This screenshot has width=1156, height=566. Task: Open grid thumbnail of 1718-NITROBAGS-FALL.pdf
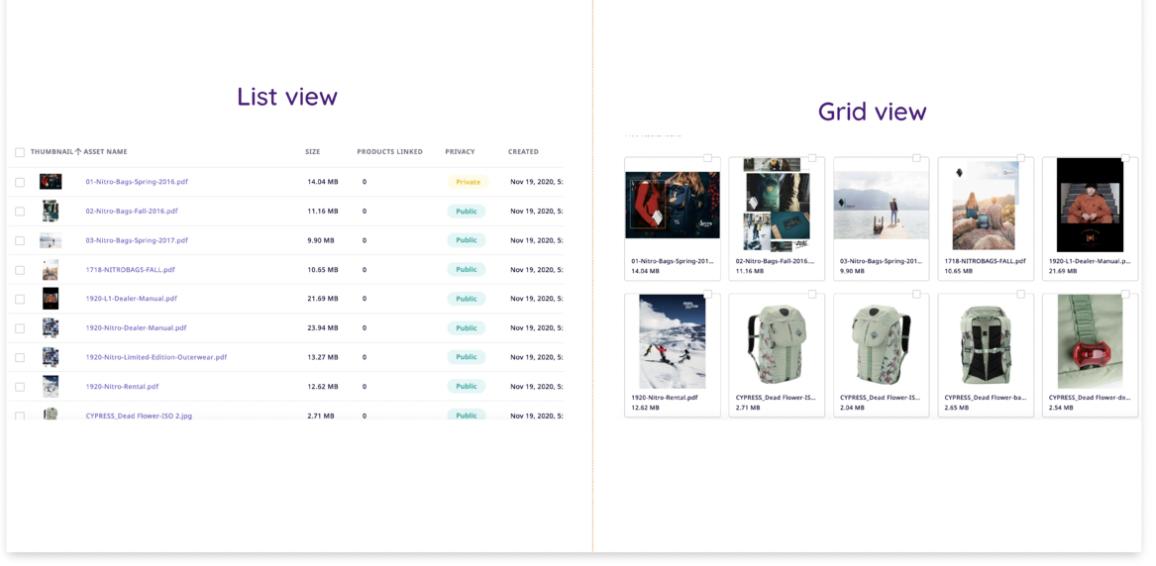[986, 206]
